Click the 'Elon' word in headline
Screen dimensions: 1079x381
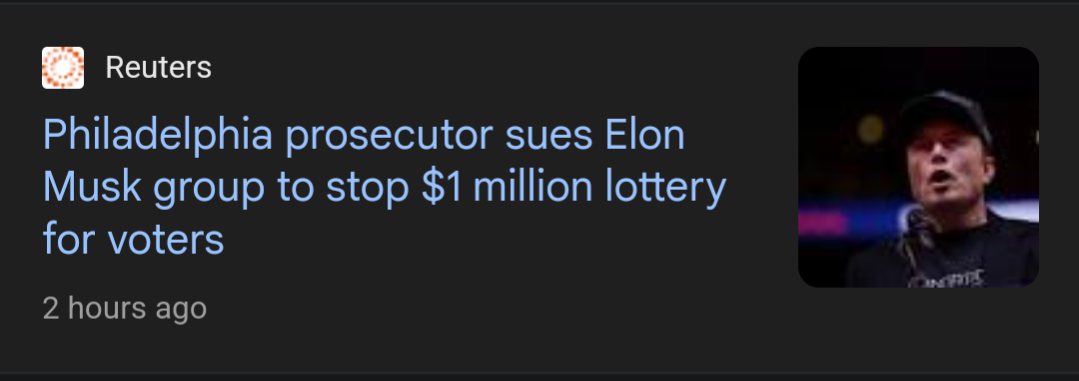pos(645,135)
